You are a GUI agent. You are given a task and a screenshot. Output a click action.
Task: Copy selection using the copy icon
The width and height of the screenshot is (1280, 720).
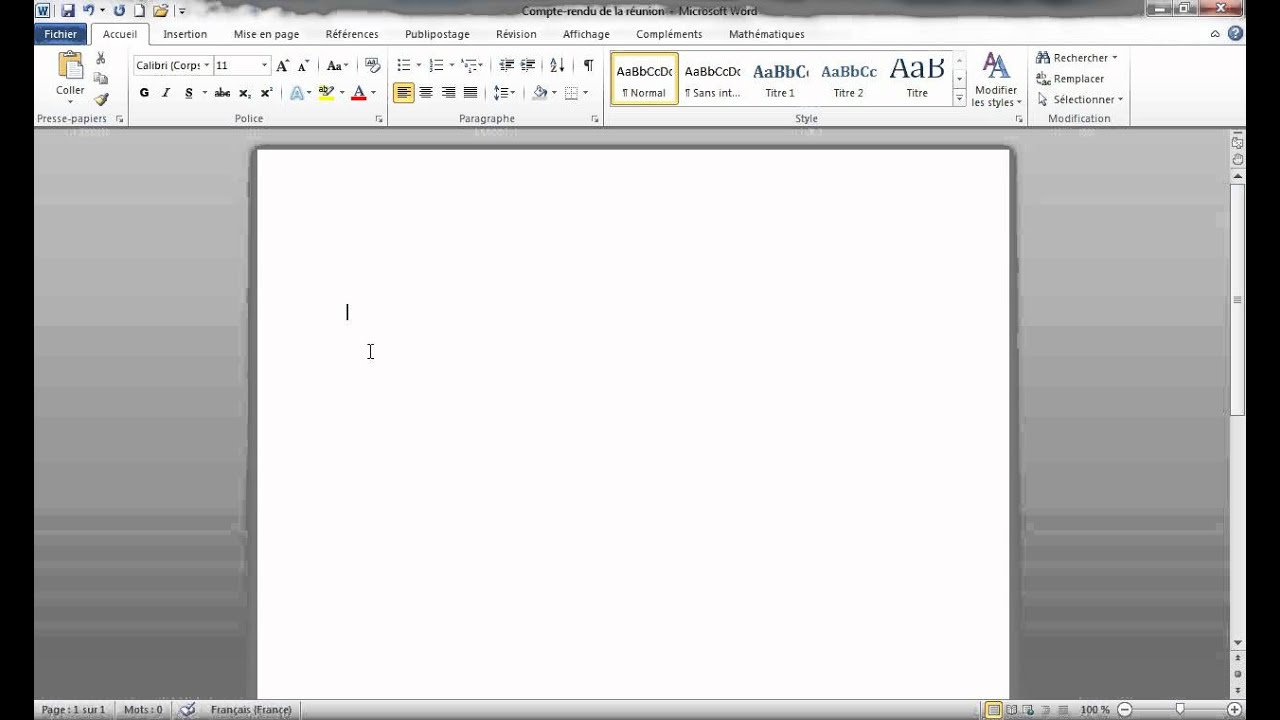click(100, 78)
